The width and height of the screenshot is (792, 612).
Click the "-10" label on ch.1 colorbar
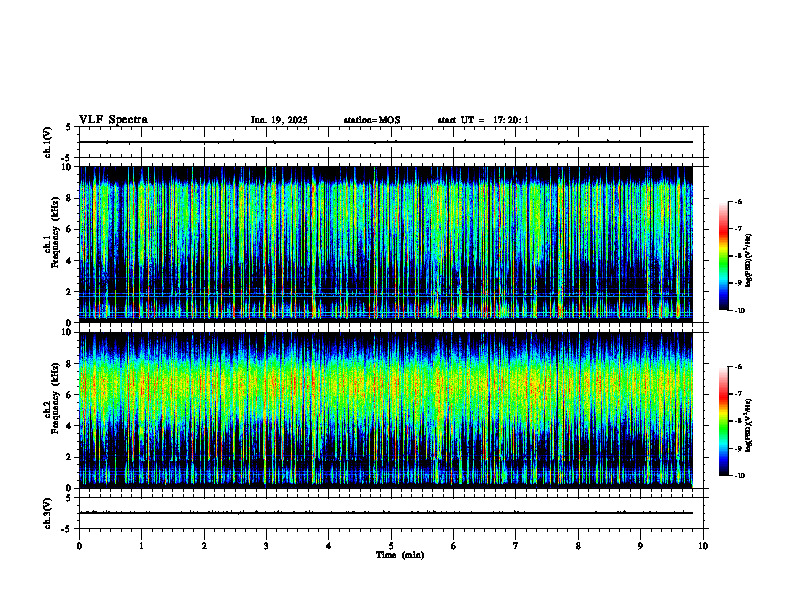[x=739, y=311]
